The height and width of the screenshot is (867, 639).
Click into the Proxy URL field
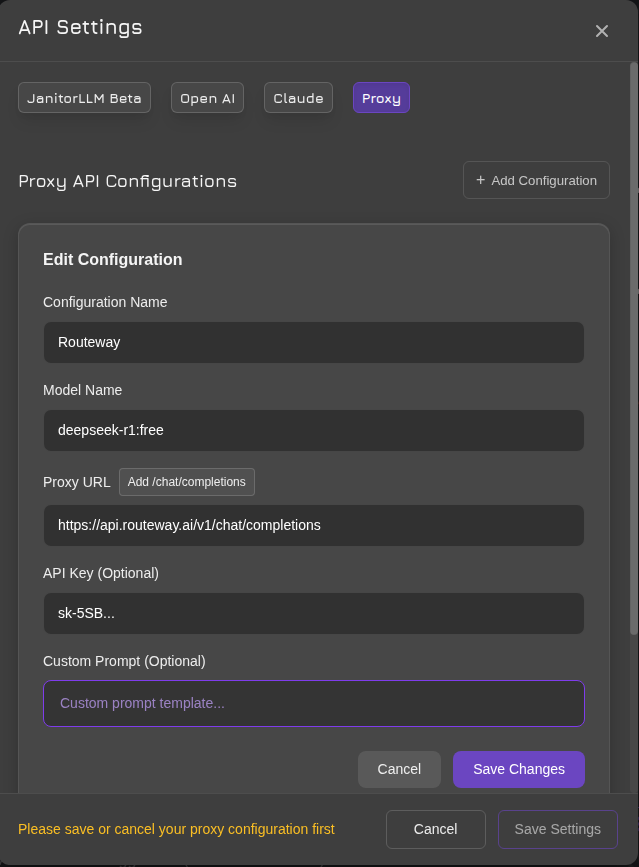[x=313, y=525]
